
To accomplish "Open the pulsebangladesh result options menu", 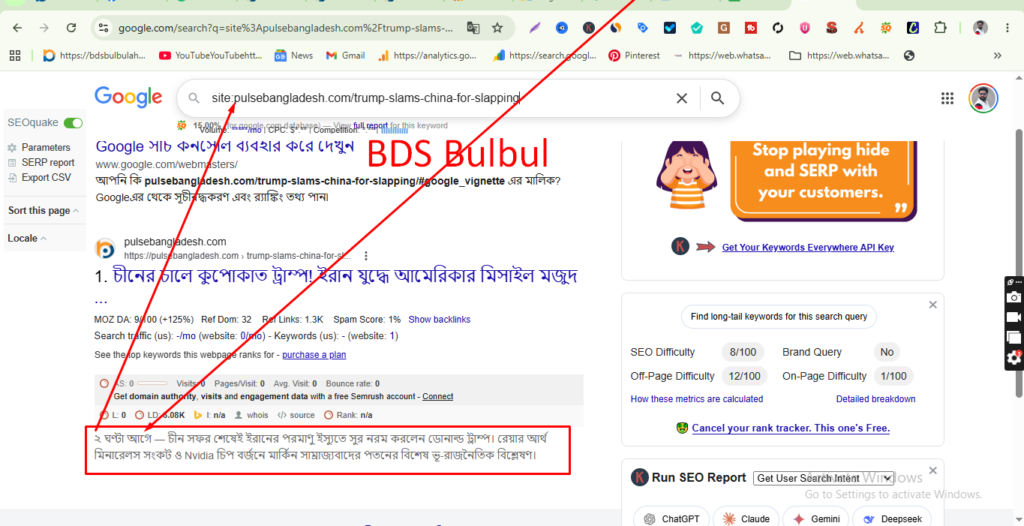I will click(x=366, y=255).
